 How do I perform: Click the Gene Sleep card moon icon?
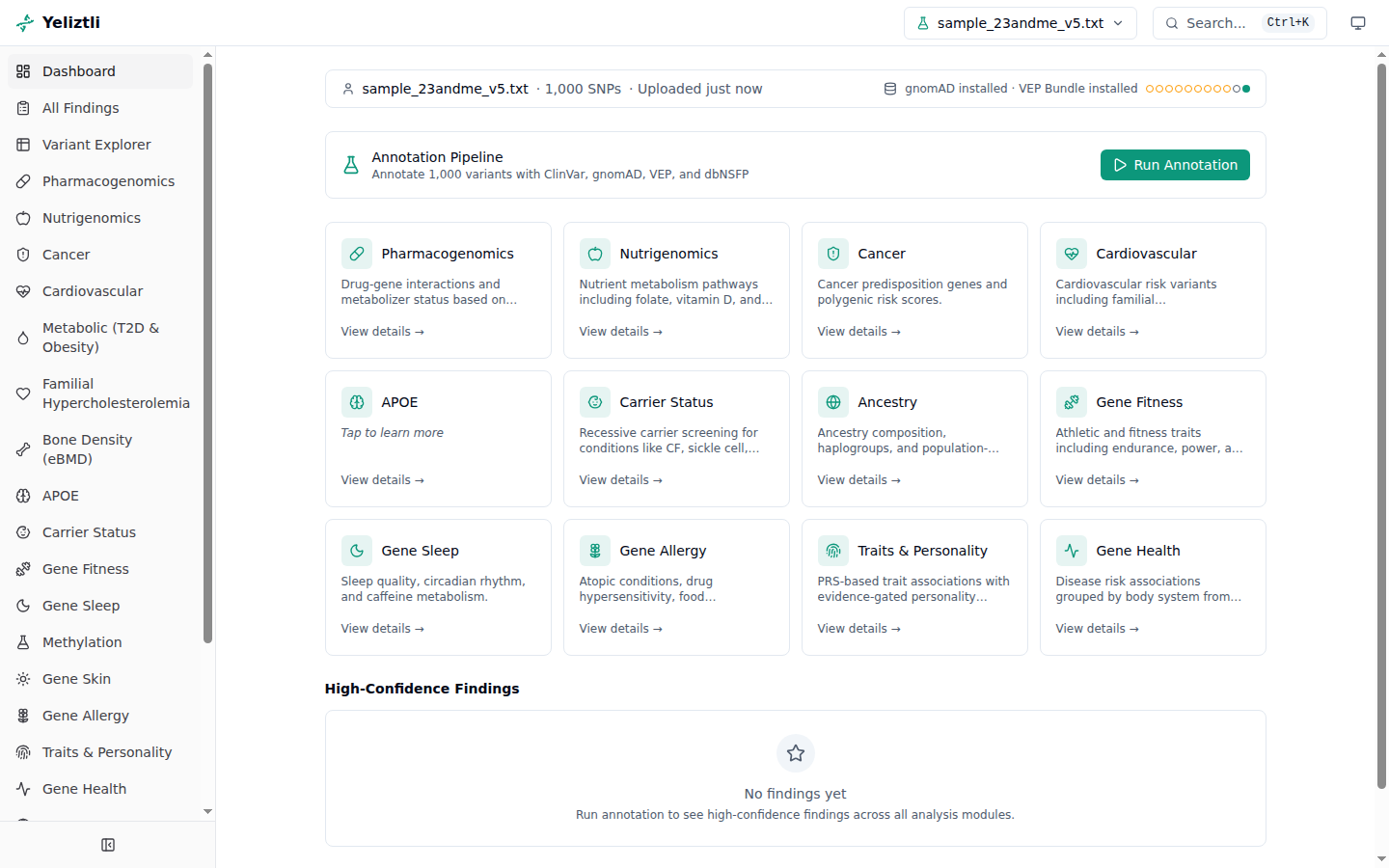pos(357,551)
